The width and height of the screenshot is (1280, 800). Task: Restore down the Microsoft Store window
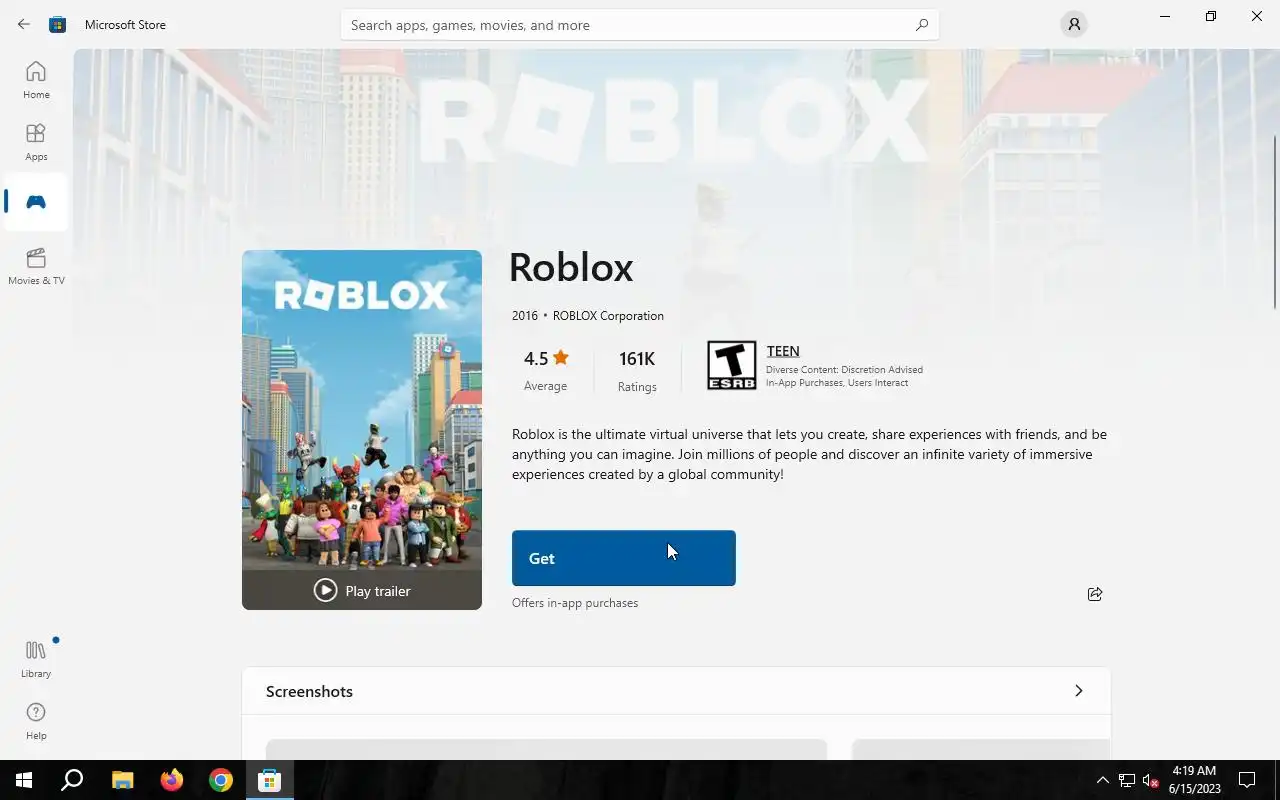click(x=1211, y=16)
